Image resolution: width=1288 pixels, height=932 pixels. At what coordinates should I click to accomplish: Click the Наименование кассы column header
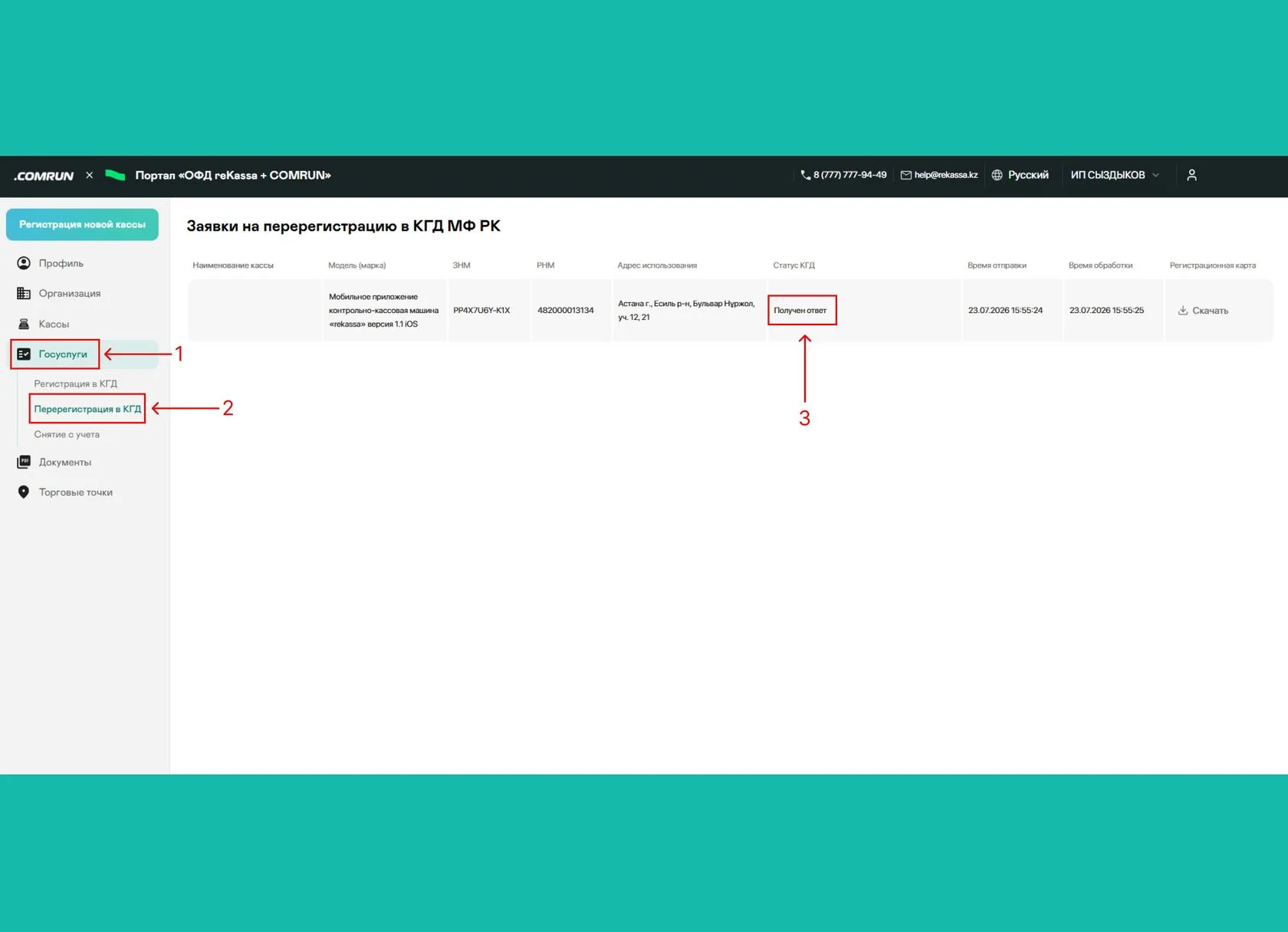tap(233, 265)
